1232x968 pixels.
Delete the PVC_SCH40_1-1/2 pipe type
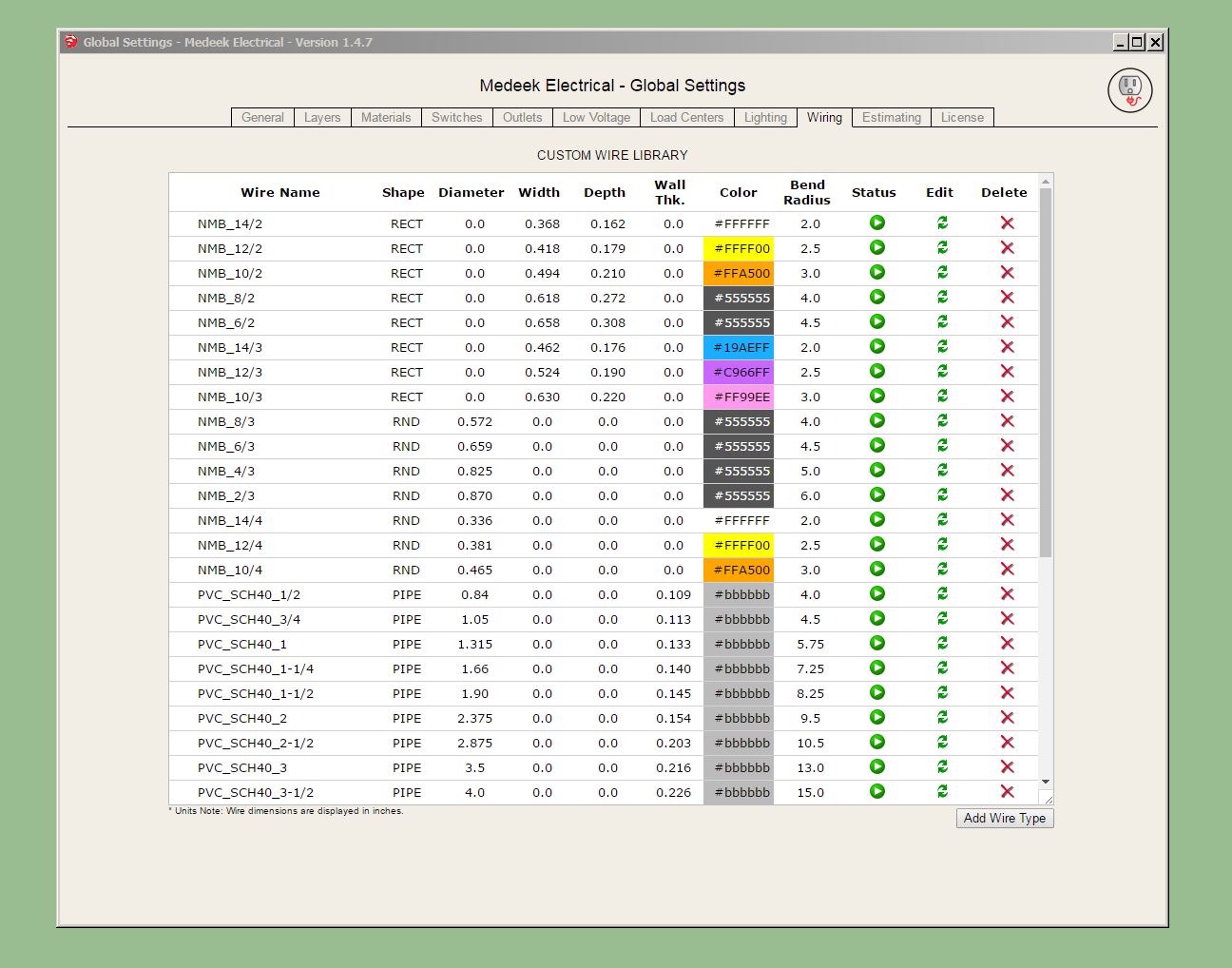(1008, 692)
